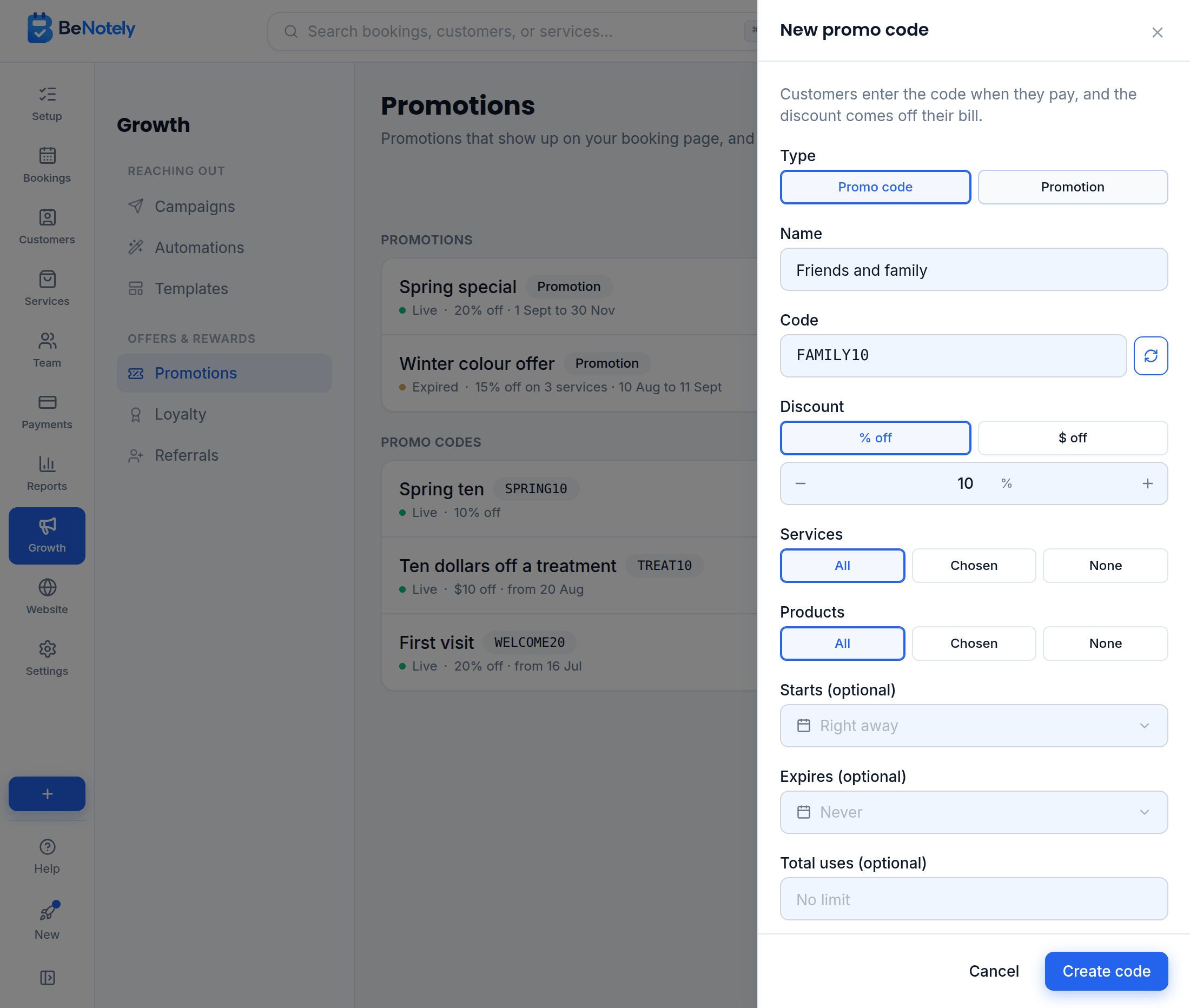The width and height of the screenshot is (1190, 1008).
Task: Select Promotion type
Action: pos(1072,187)
